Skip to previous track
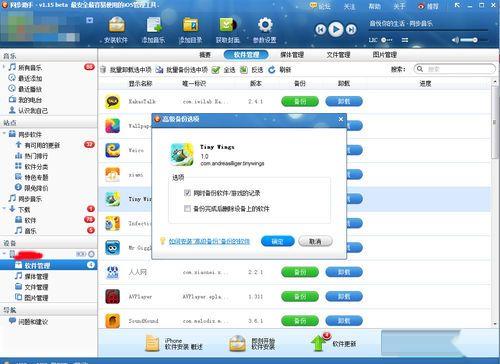 (321, 30)
